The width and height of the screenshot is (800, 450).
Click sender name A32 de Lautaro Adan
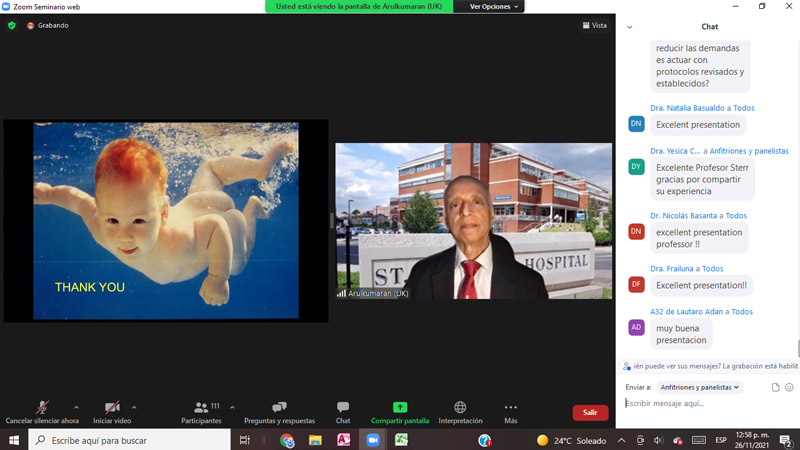(x=686, y=311)
